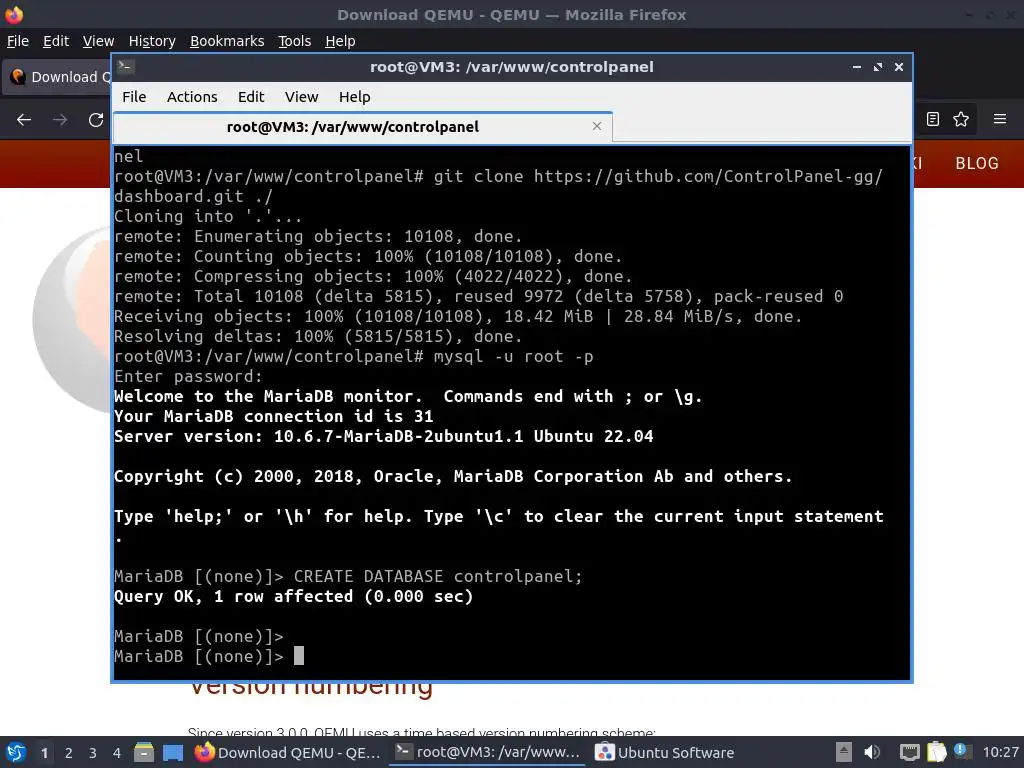Image resolution: width=1024 pixels, height=768 pixels.
Task: Click the 'Copyright (c) 2000, 2018, Oracle' line
Action: tap(453, 477)
